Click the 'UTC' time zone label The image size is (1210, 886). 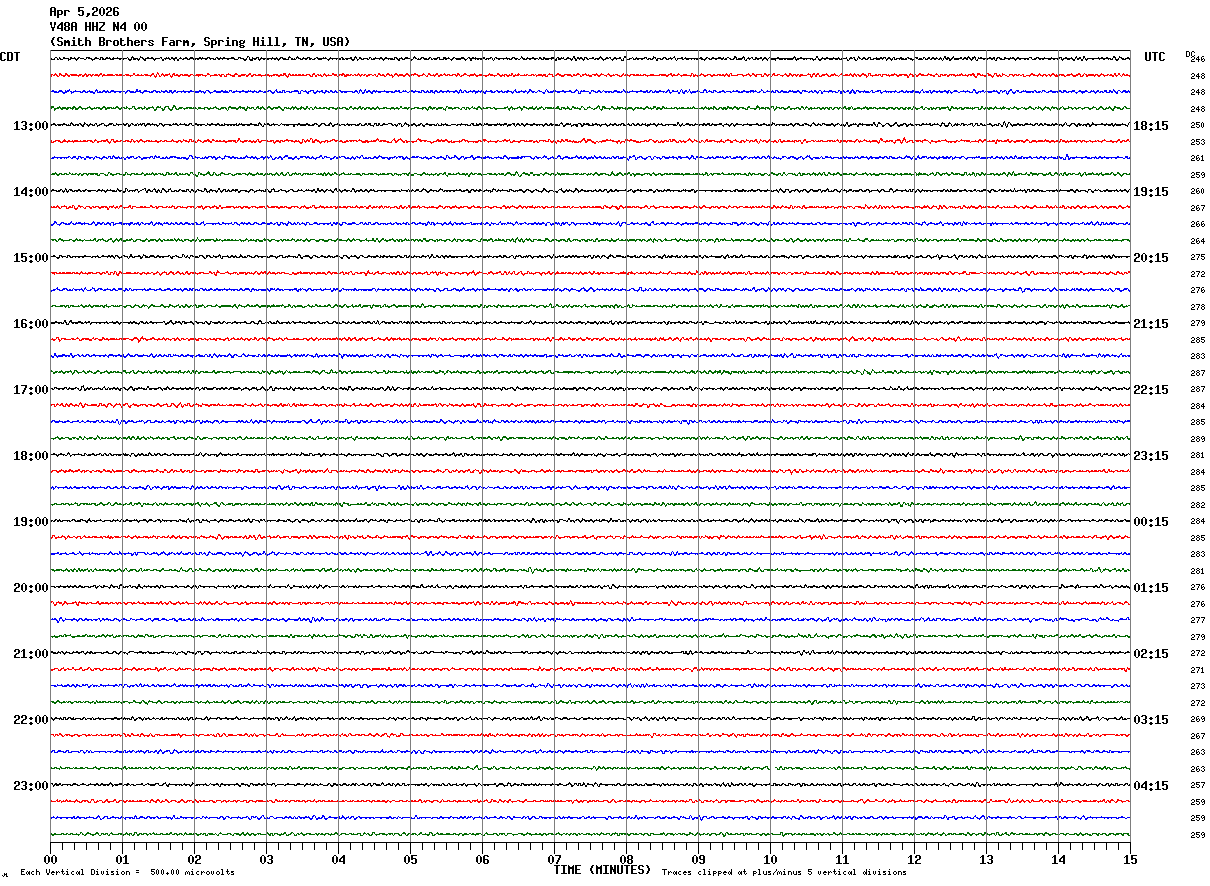pos(1155,57)
